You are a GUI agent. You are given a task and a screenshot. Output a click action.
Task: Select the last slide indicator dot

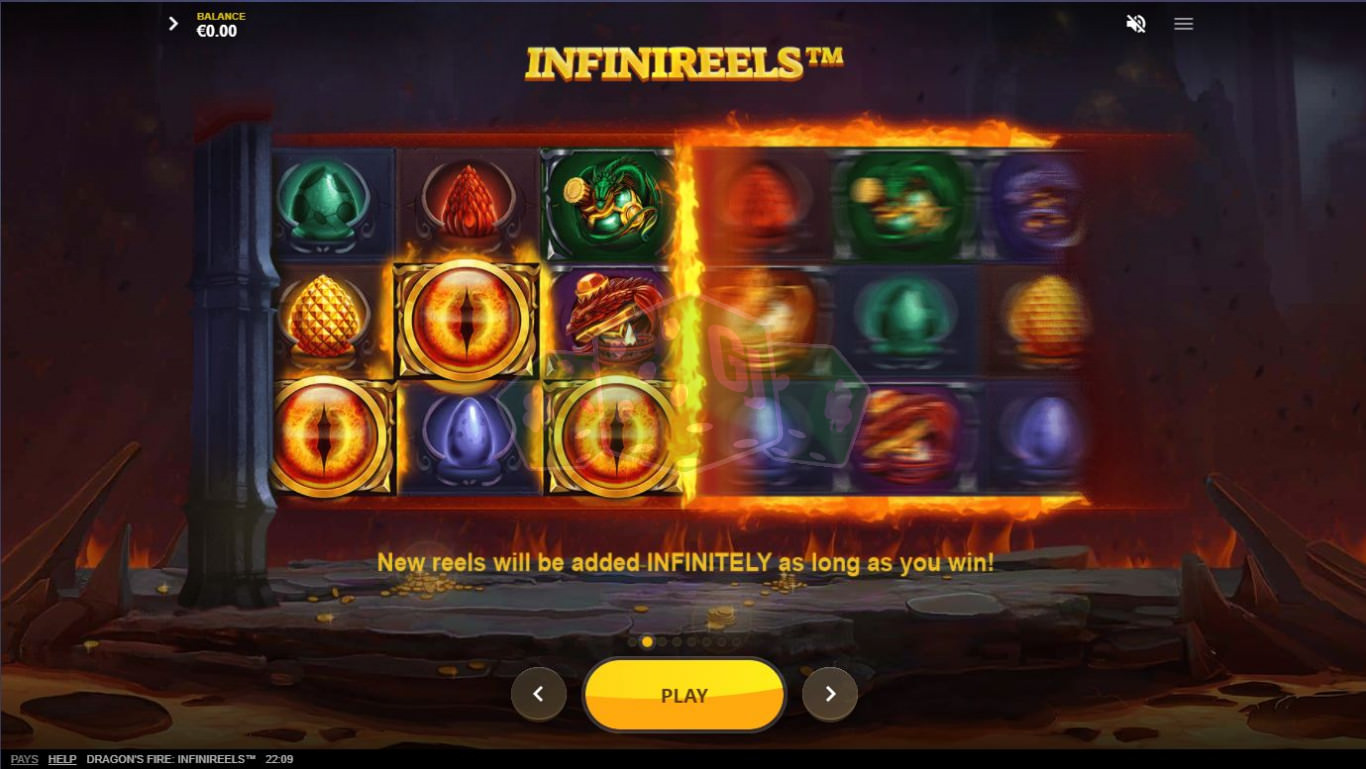(x=737, y=642)
